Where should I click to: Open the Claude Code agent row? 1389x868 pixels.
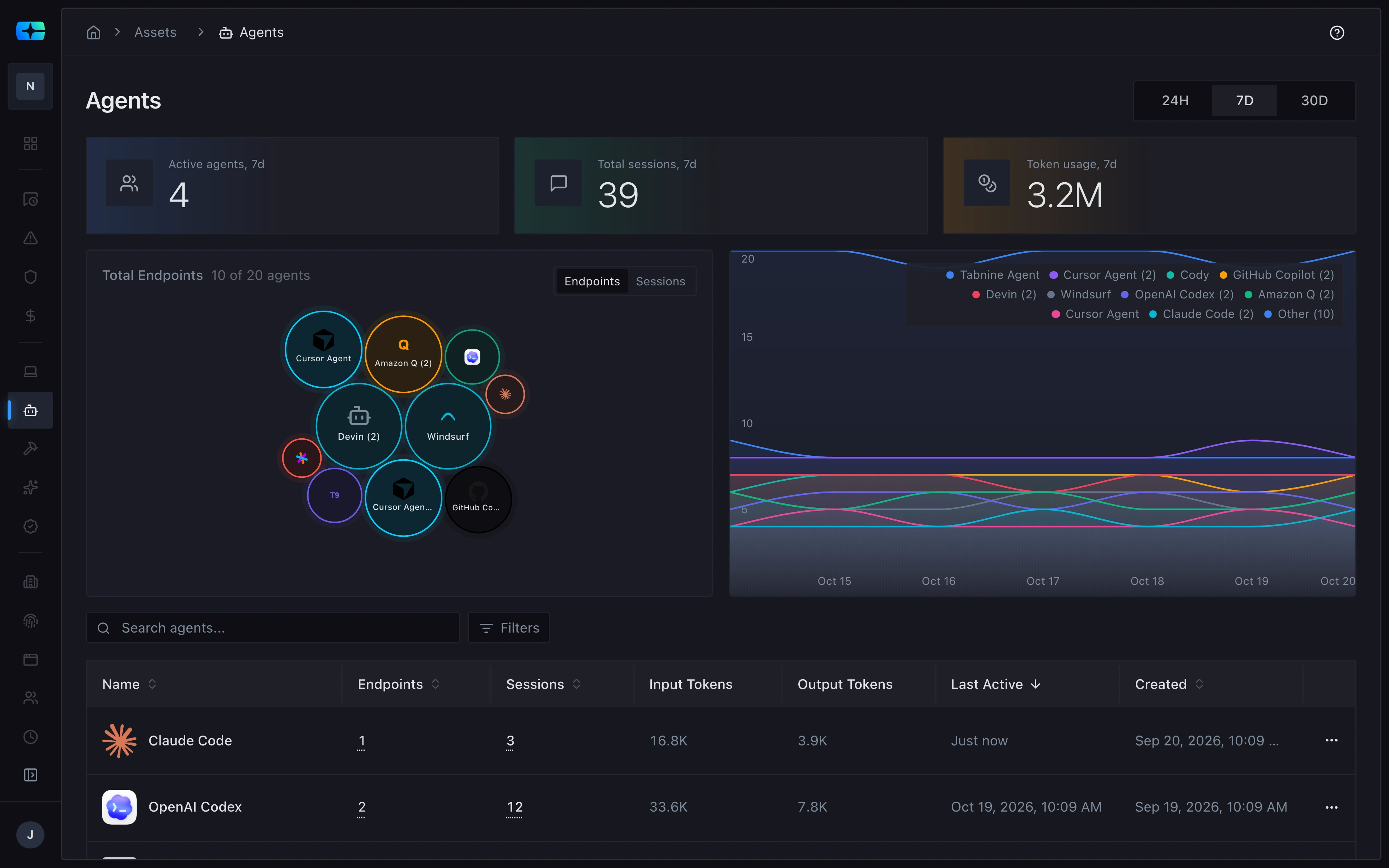click(x=721, y=741)
